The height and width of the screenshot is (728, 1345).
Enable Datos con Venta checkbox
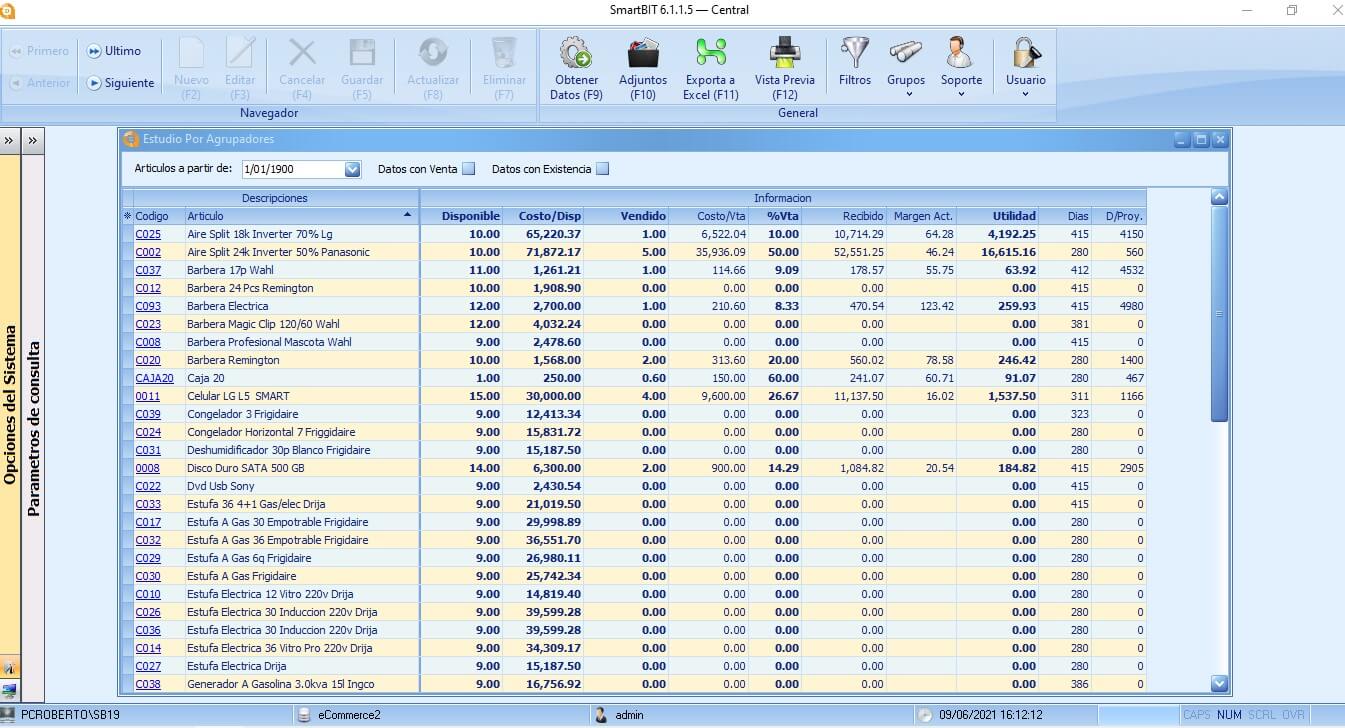[468, 169]
